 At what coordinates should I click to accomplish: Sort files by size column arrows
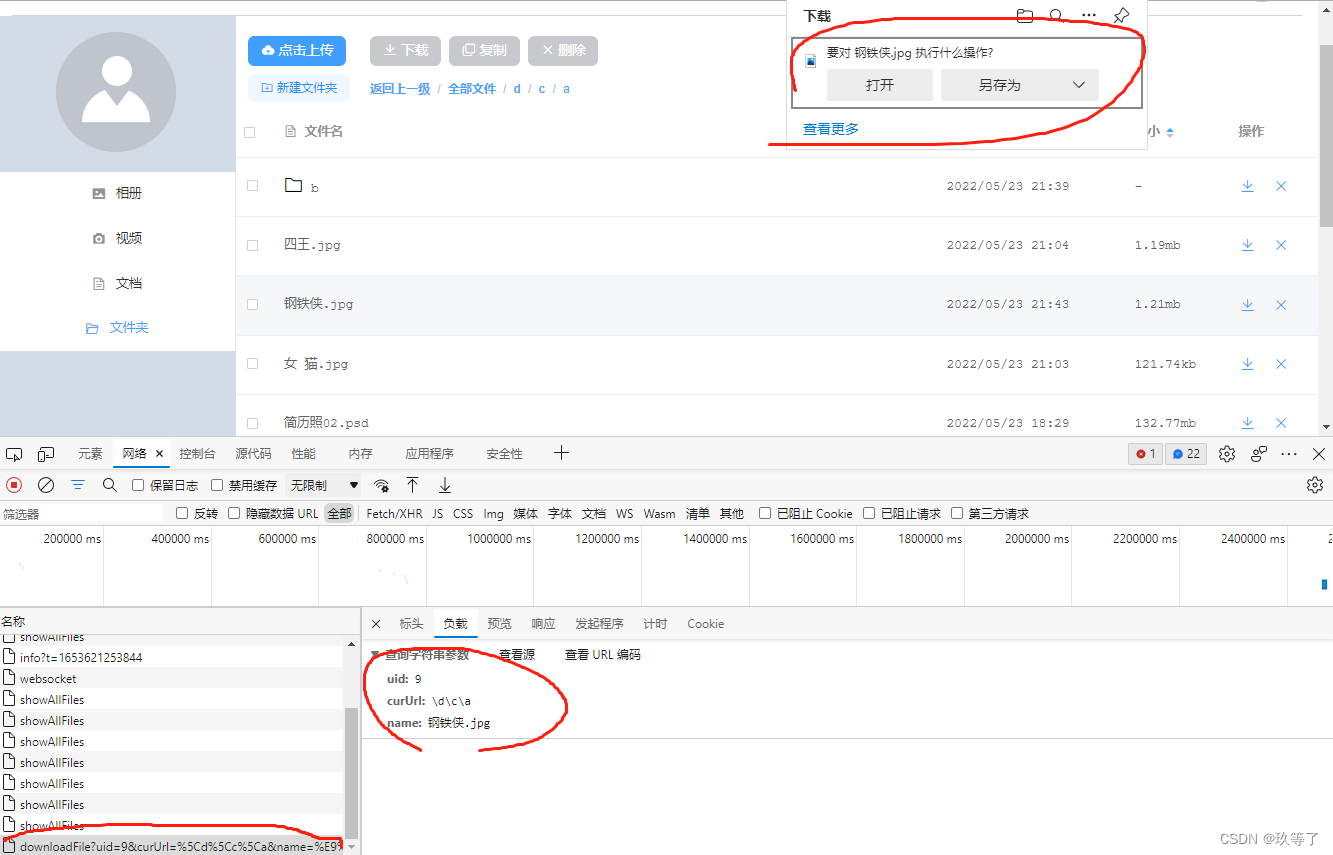[x=1170, y=132]
